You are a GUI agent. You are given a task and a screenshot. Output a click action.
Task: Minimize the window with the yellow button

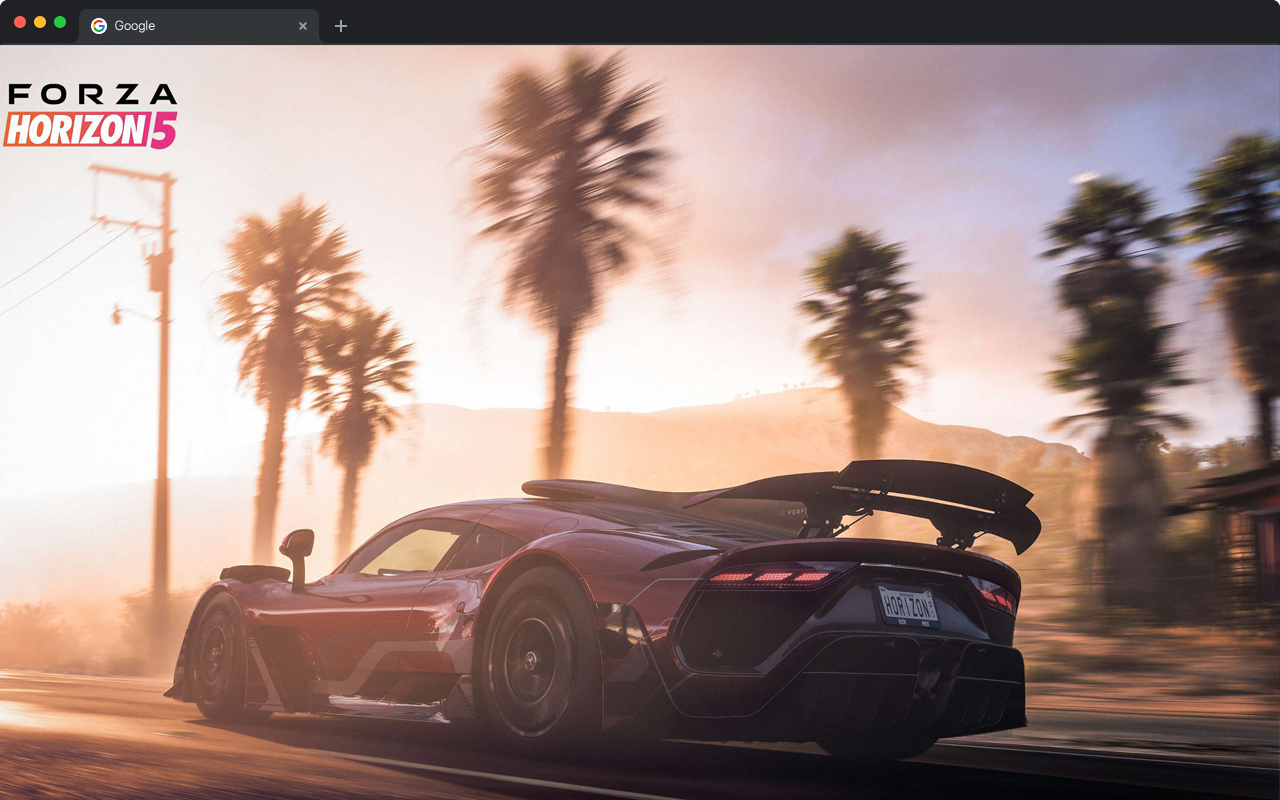(40, 22)
